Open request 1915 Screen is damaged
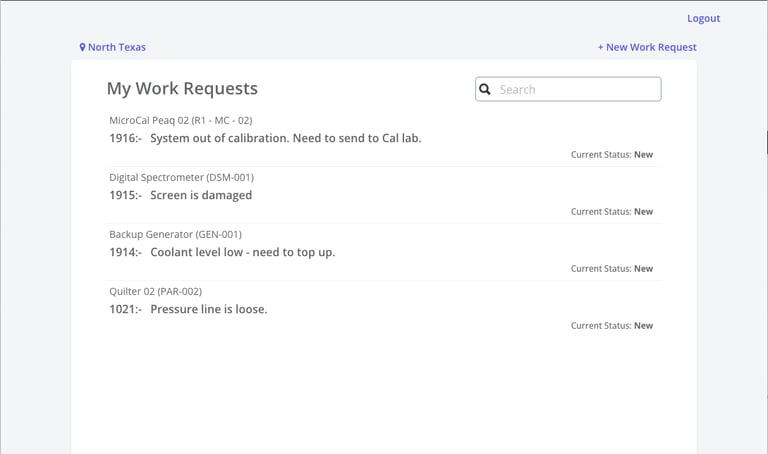 pos(180,195)
